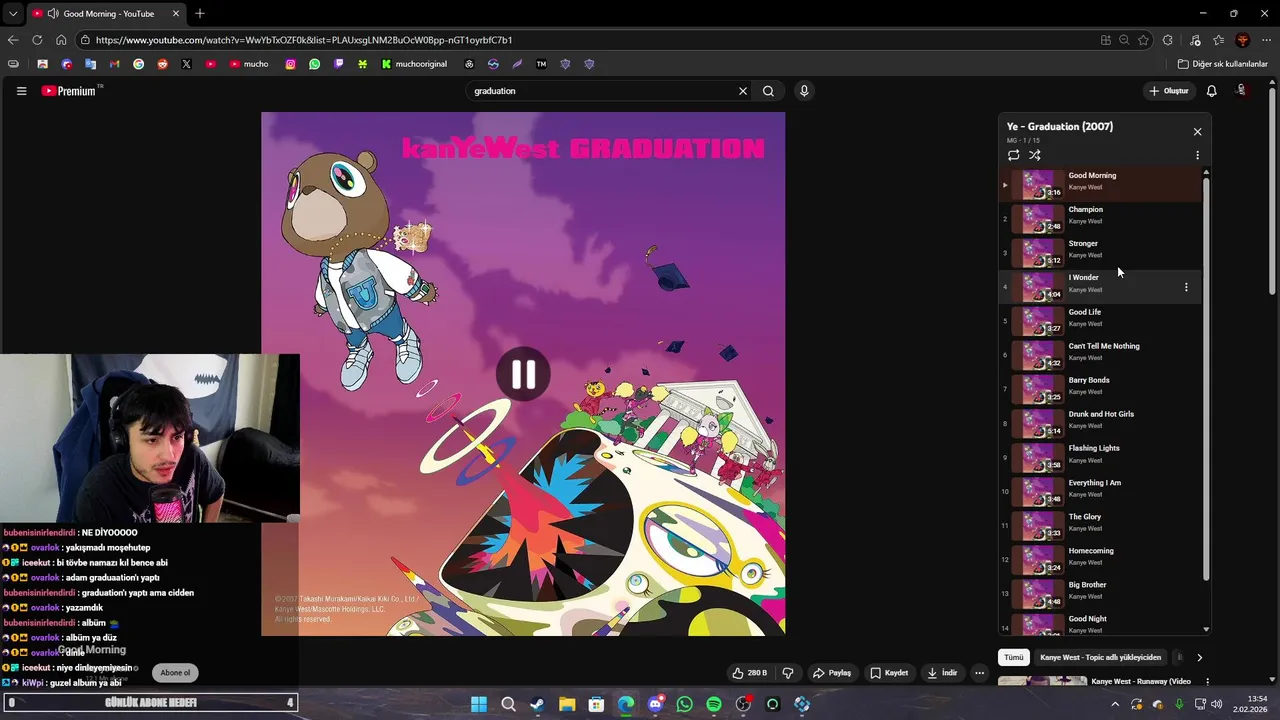Open the YouTube account avatar menu
This screenshot has width=1280, height=720.
click(1242, 91)
